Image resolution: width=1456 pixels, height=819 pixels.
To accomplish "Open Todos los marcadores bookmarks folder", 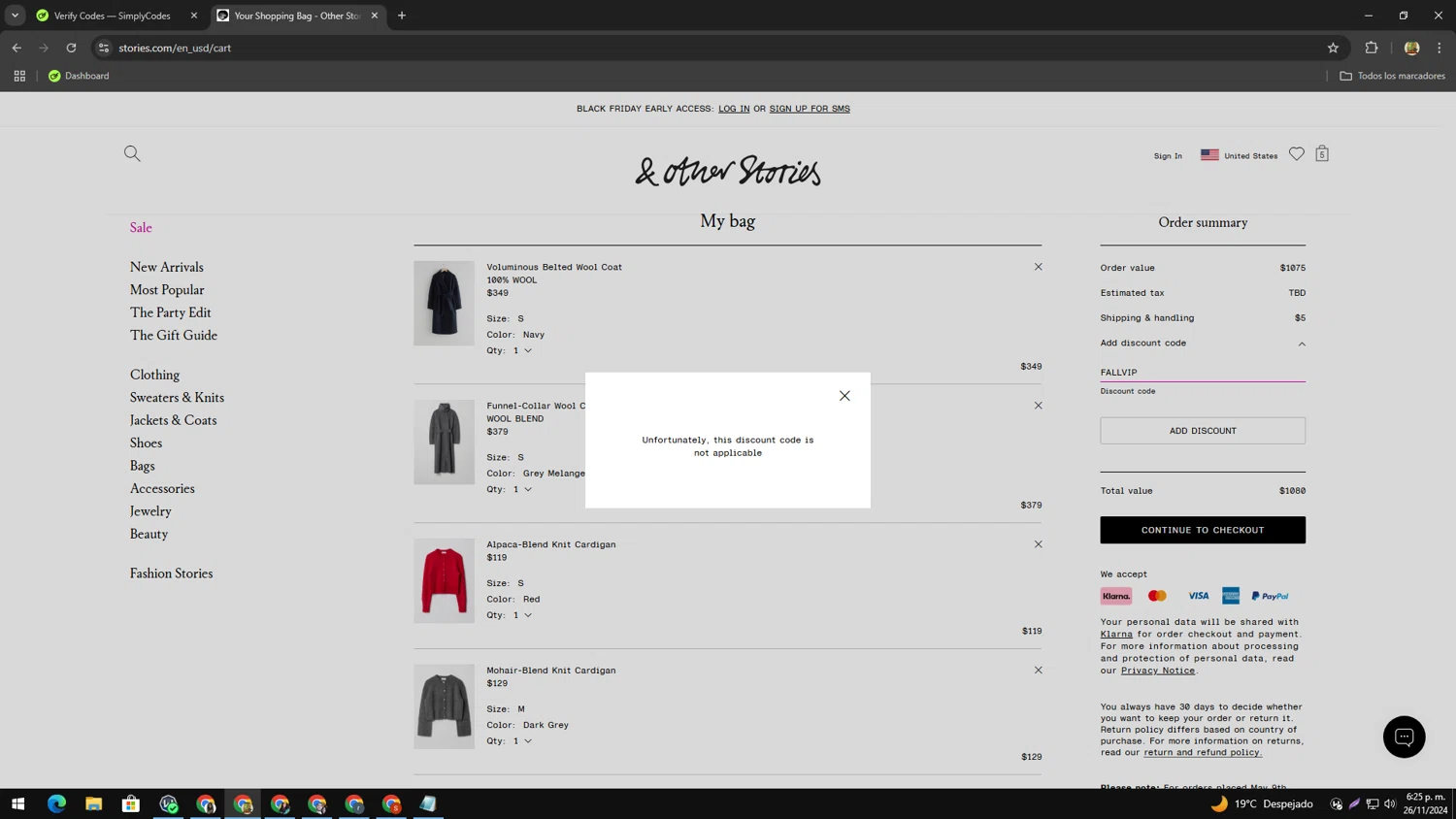I will (x=1393, y=76).
